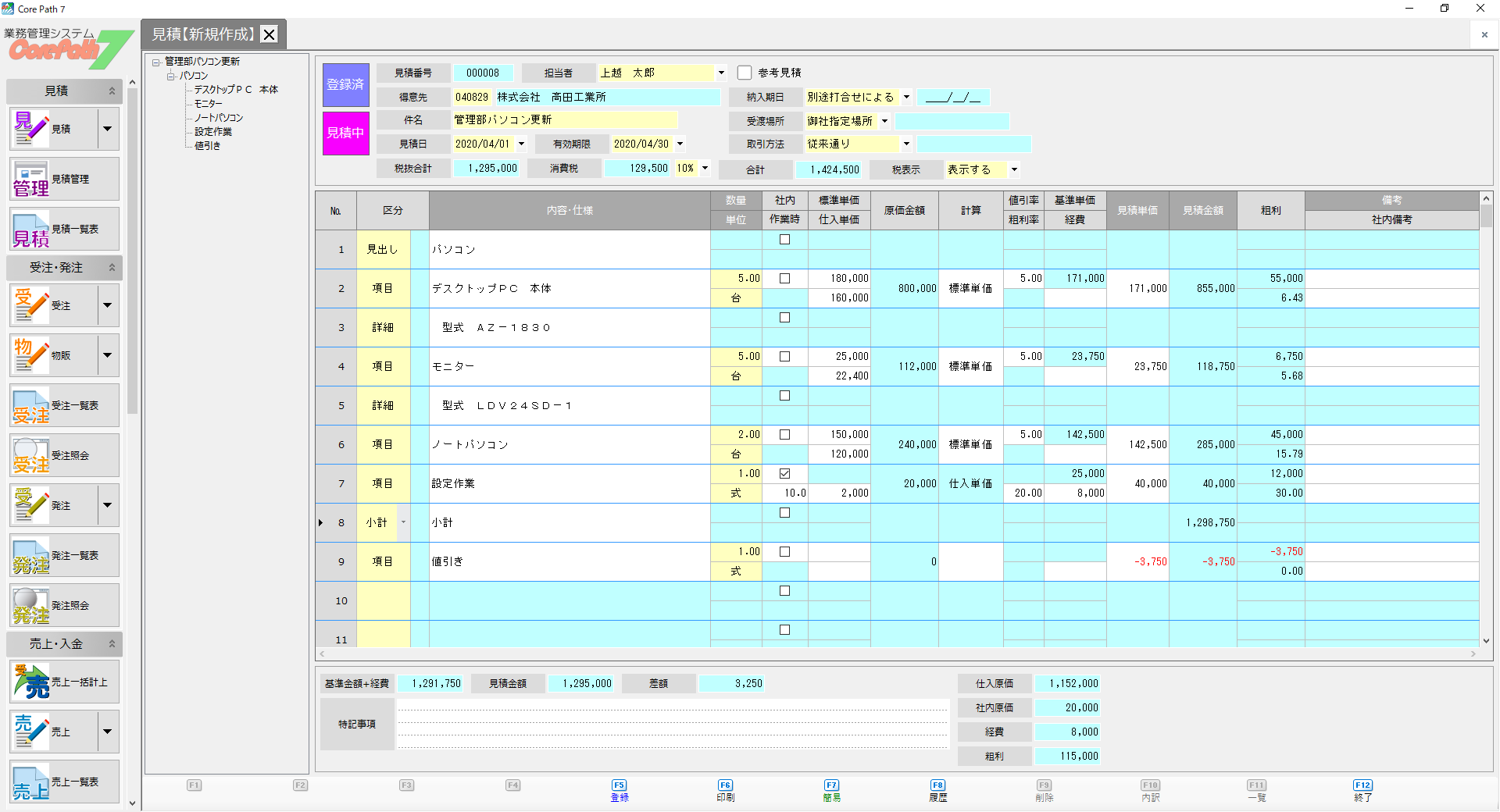Collapse the 見積 sidebar section
1500x812 pixels.
pyautogui.click(x=112, y=91)
